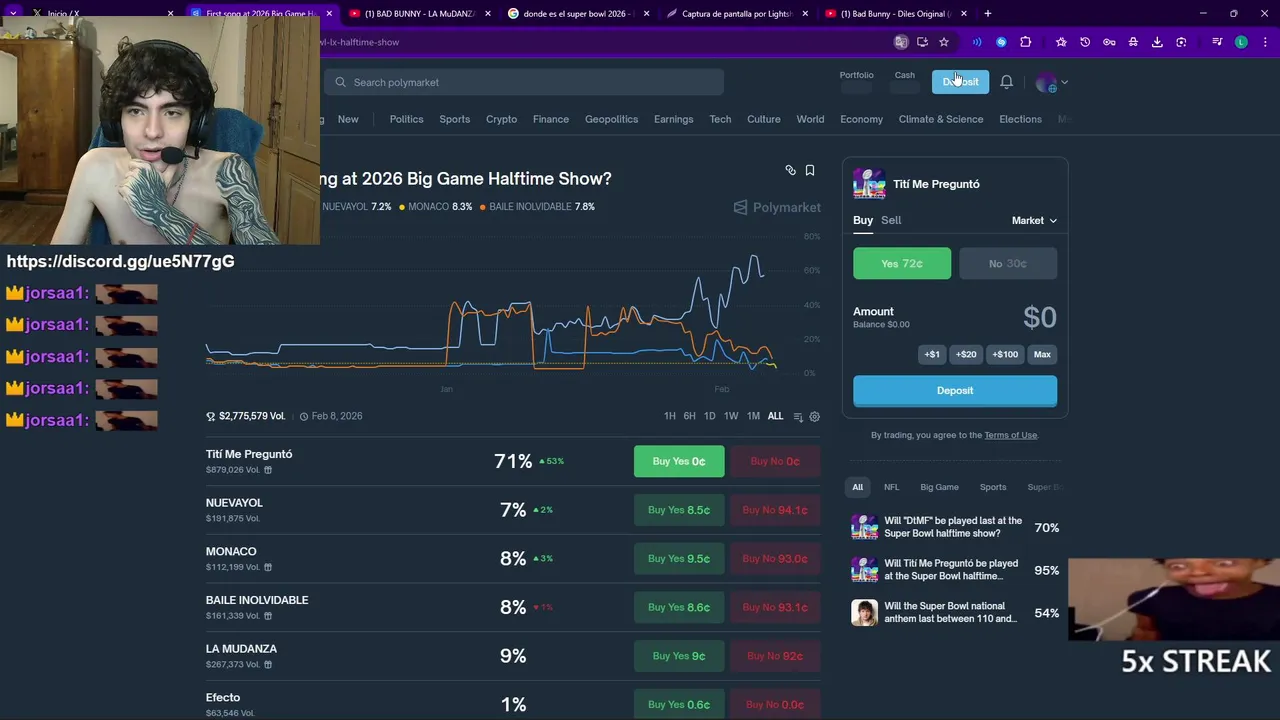Set chart range to 1W
The width and height of the screenshot is (1280, 720).
pyautogui.click(x=731, y=416)
